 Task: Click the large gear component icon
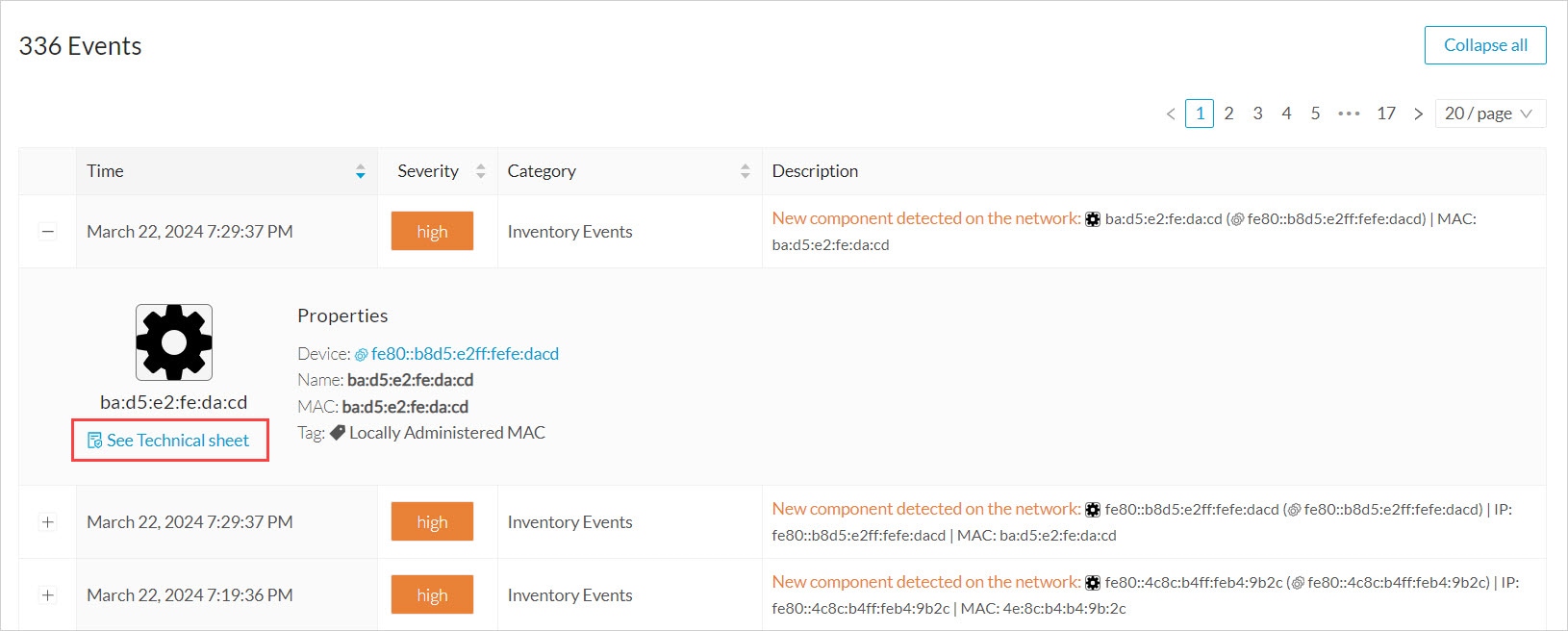[174, 342]
